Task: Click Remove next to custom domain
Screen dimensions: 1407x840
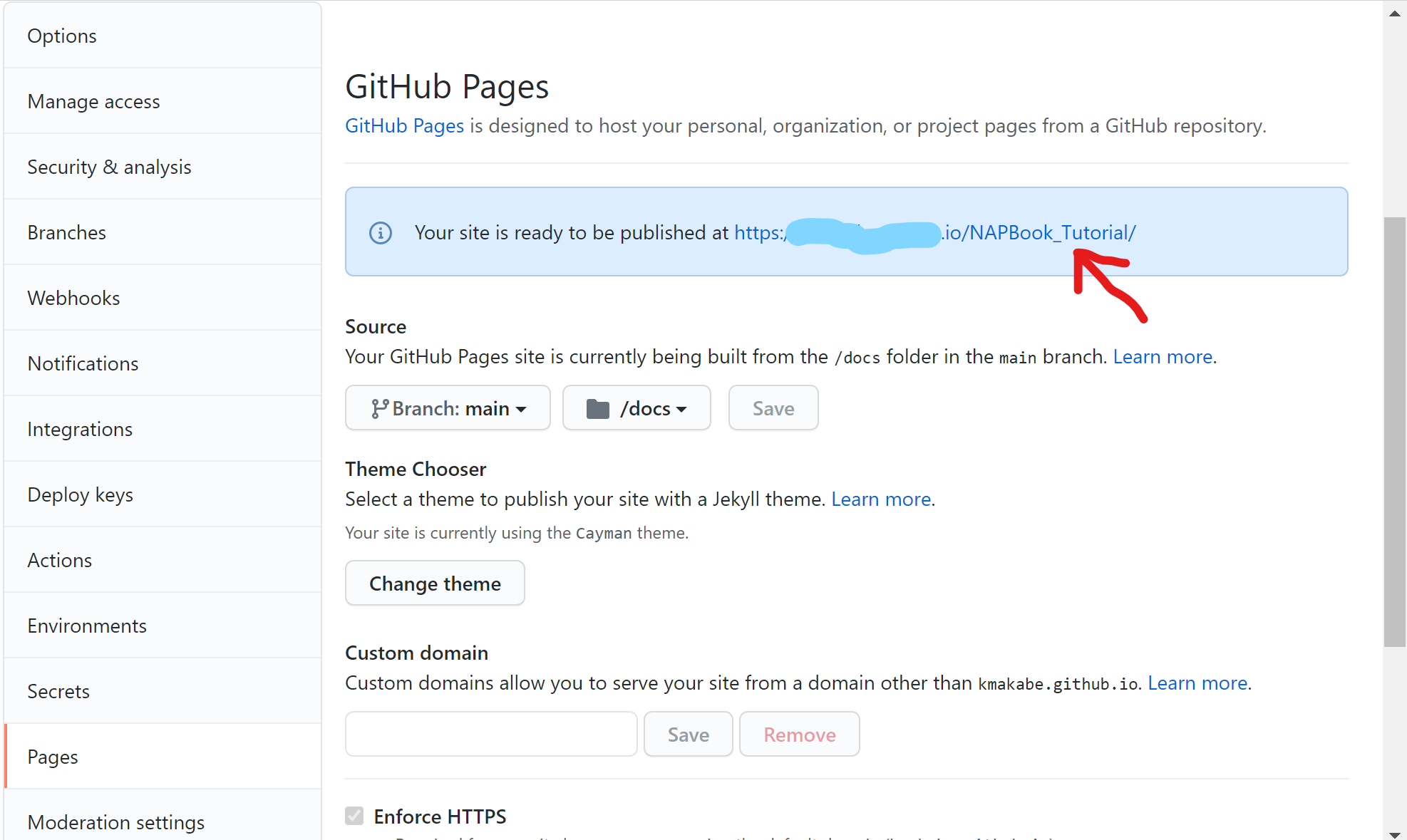Action: 799,734
